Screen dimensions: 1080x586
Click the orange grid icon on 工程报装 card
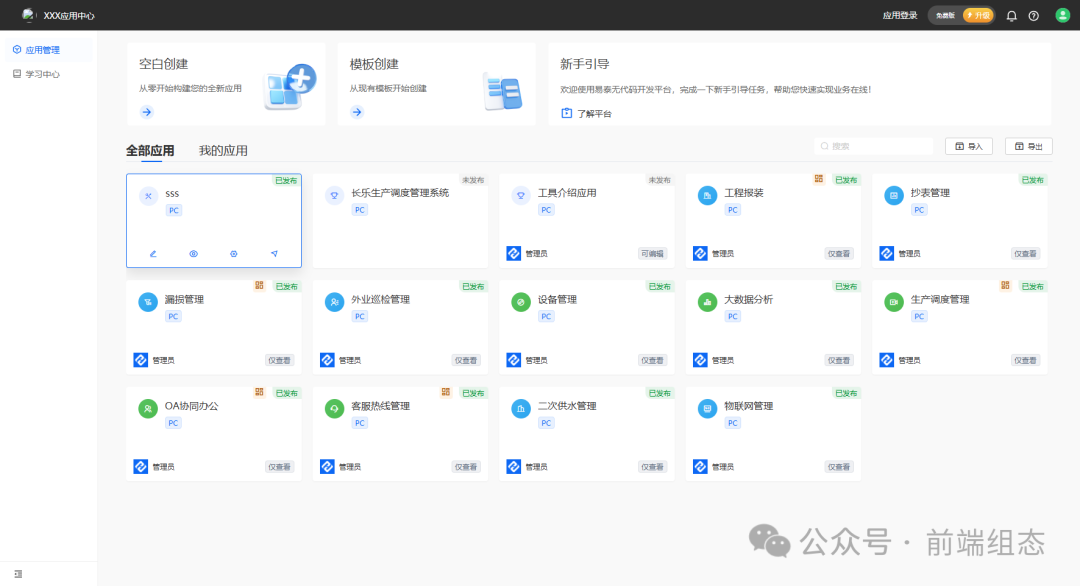(x=818, y=179)
